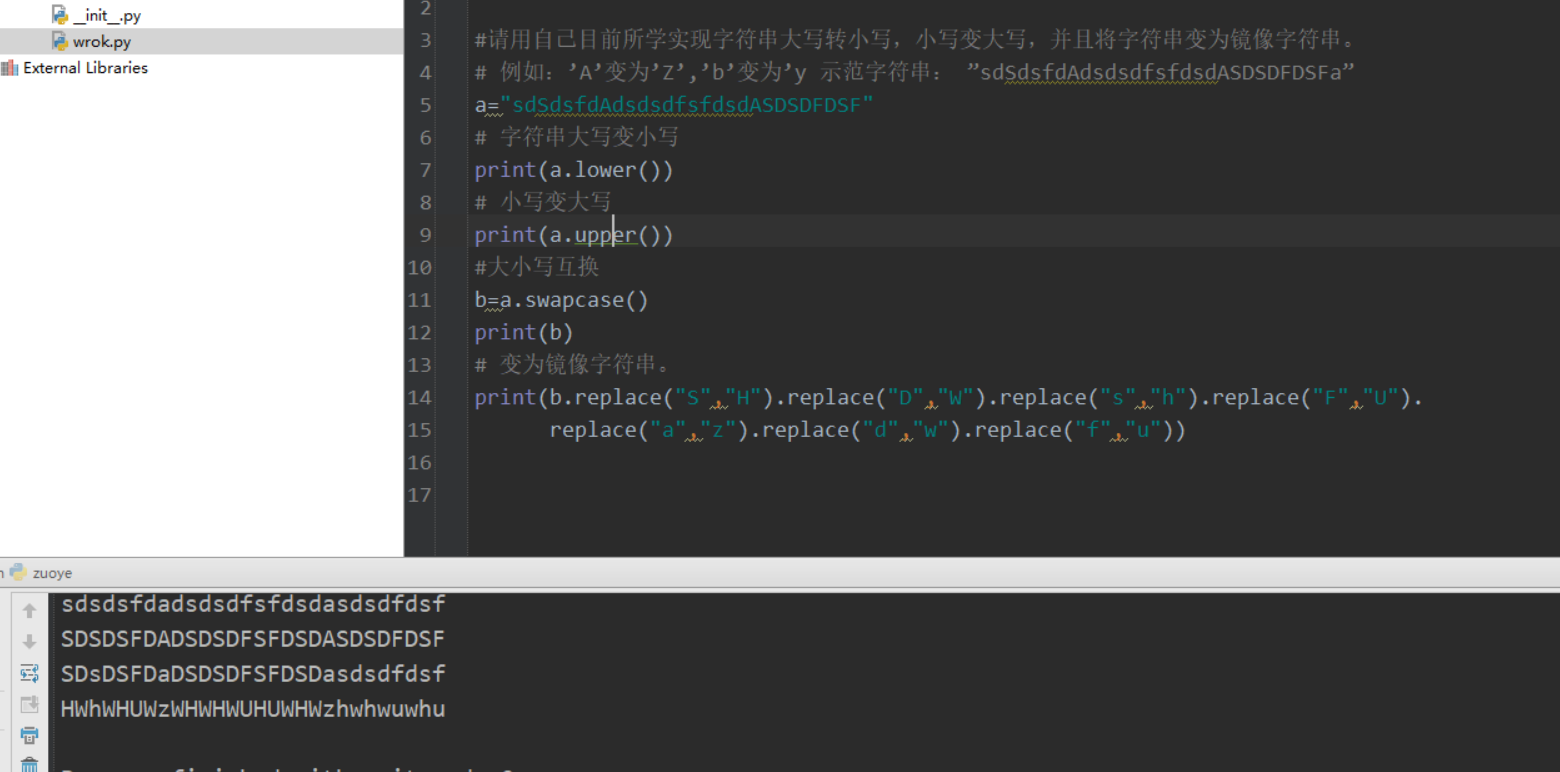Click the Python icon beside zuoye

[18, 573]
